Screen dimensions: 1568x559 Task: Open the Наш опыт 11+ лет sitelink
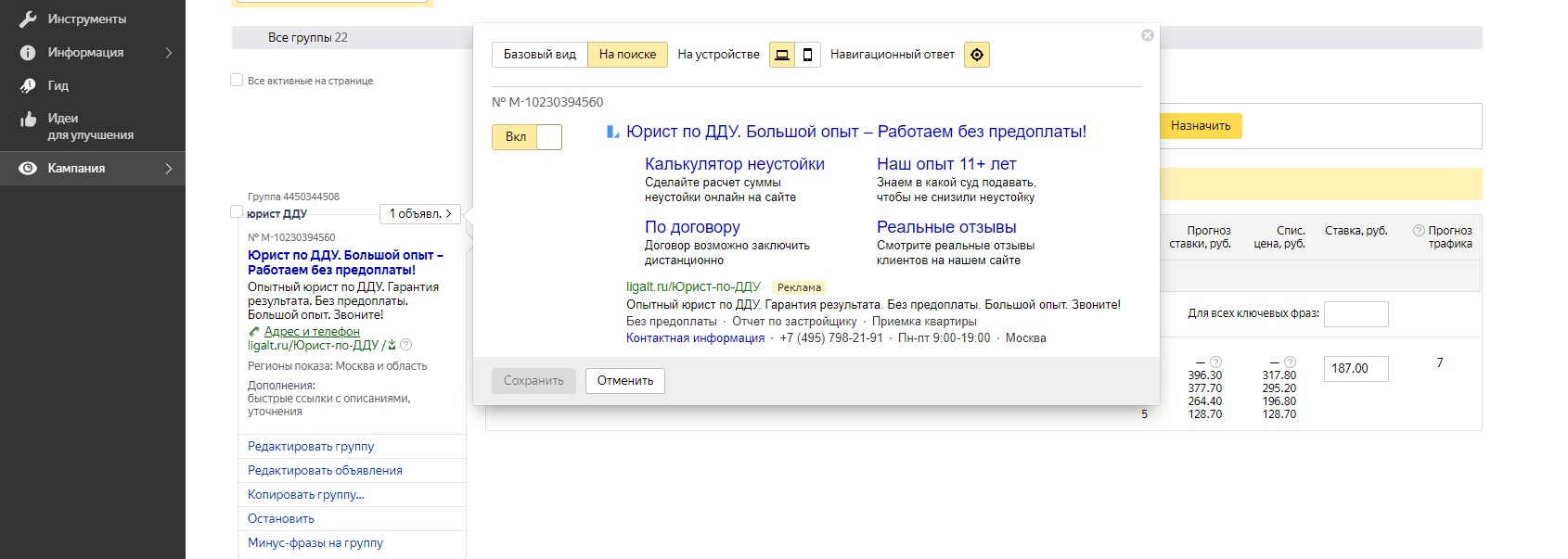click(946, 164)
